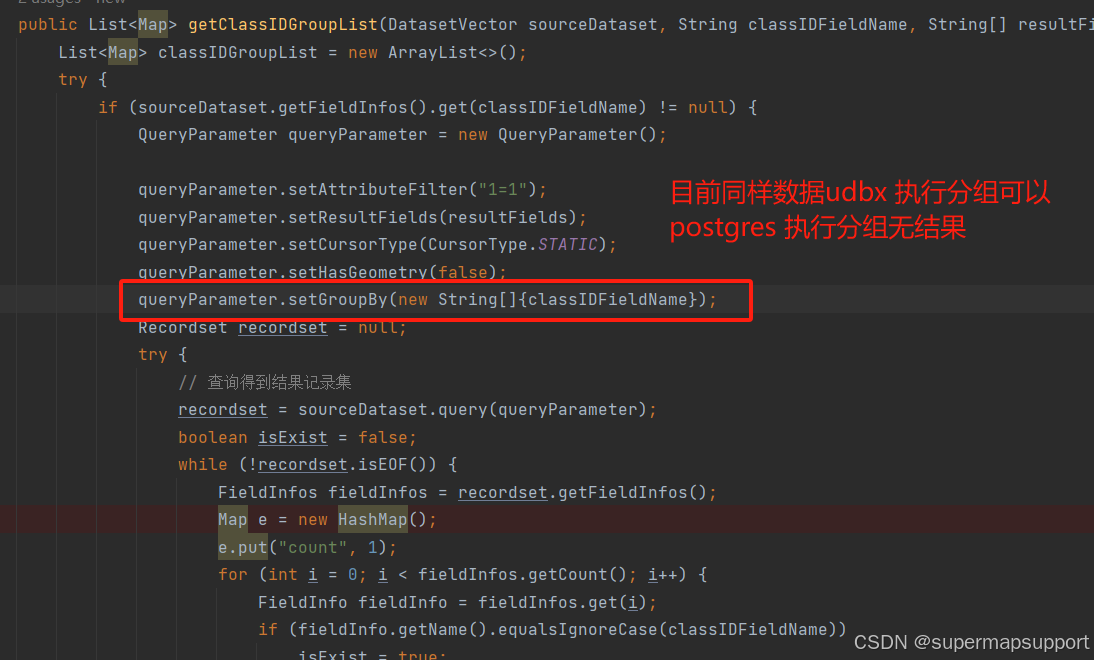Click setAttributeFilter in the code
Screen dimensions: 1094x660
click(x=377, y=190)
